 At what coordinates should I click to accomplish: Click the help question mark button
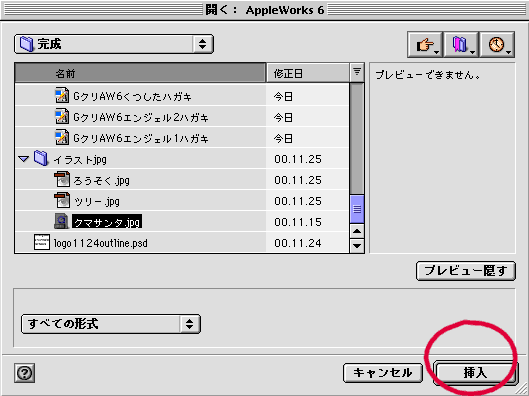[x=25, y=373]
